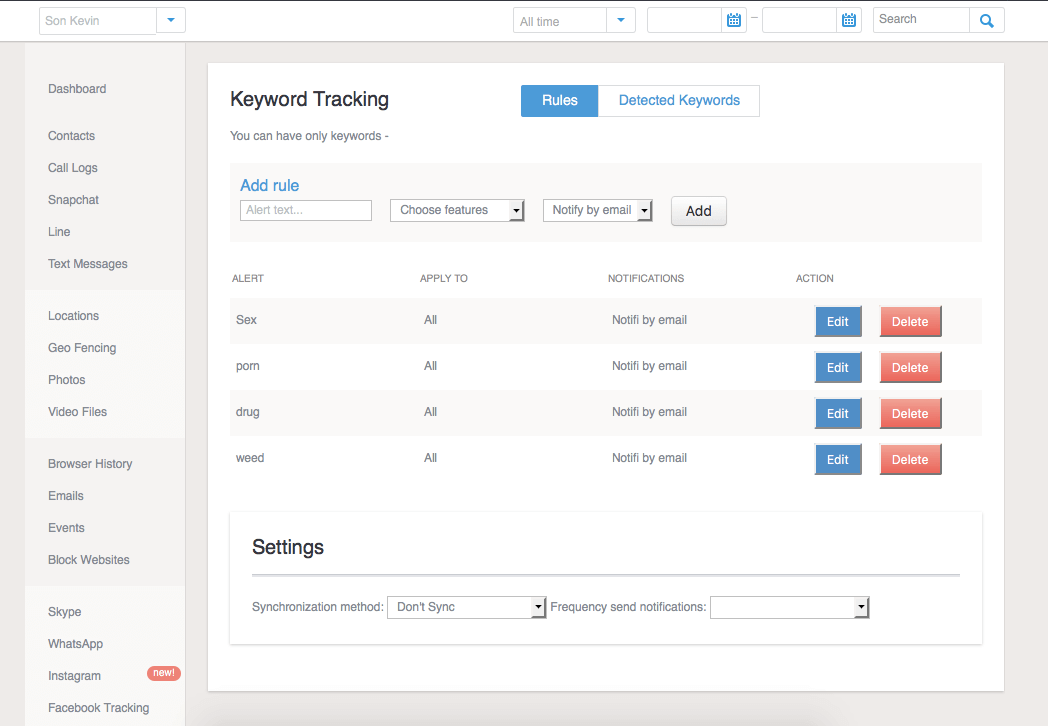This screenshot has height=726, width=1048.
Task: Open the start date calendar picker
Action: [x=734, y=19]
